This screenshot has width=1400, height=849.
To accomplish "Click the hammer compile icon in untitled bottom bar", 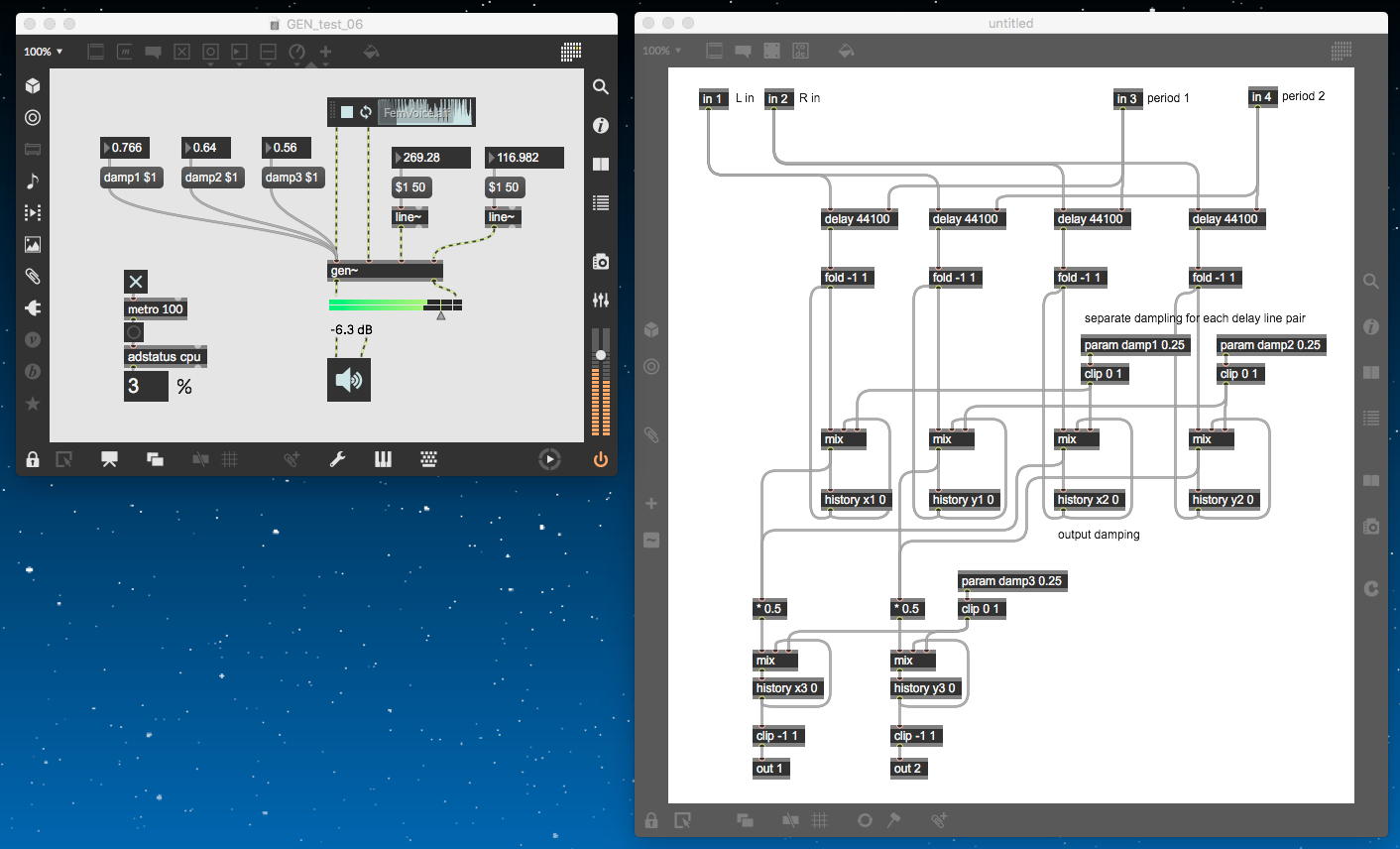I will coord(893,820).
